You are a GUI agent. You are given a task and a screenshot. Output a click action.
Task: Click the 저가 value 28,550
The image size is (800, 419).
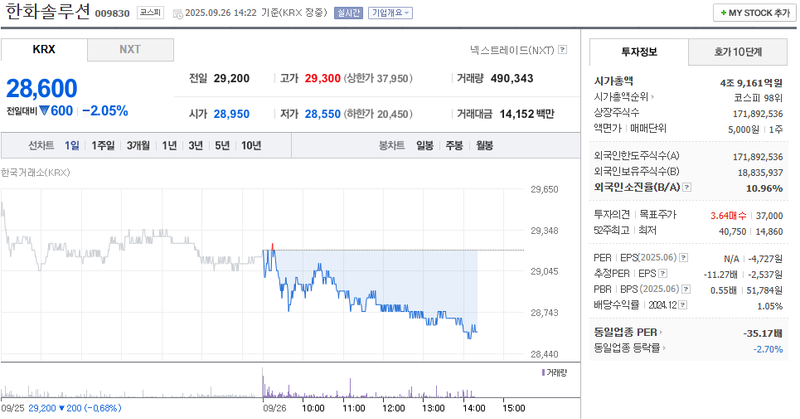pyautogui.click(x=322, y=114)
